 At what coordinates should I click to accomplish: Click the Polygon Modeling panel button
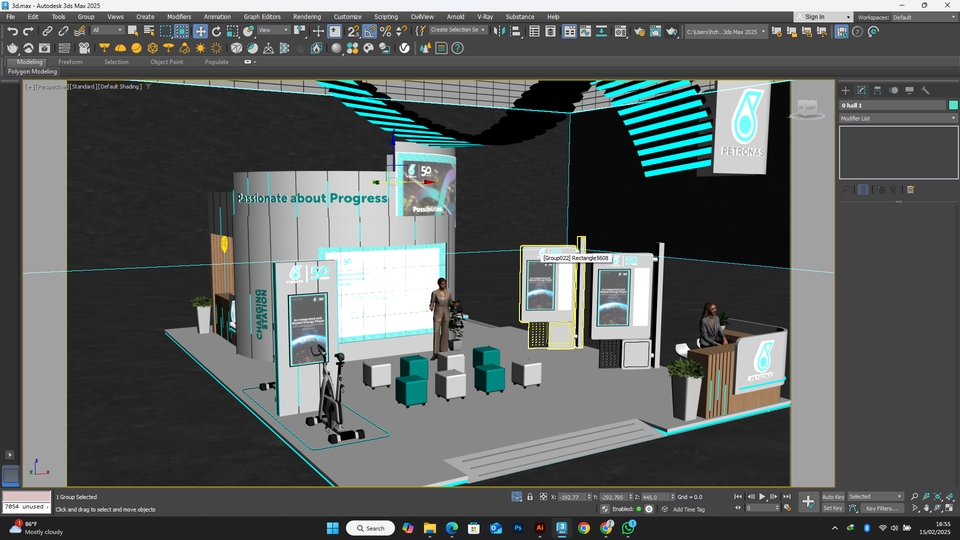32,72
